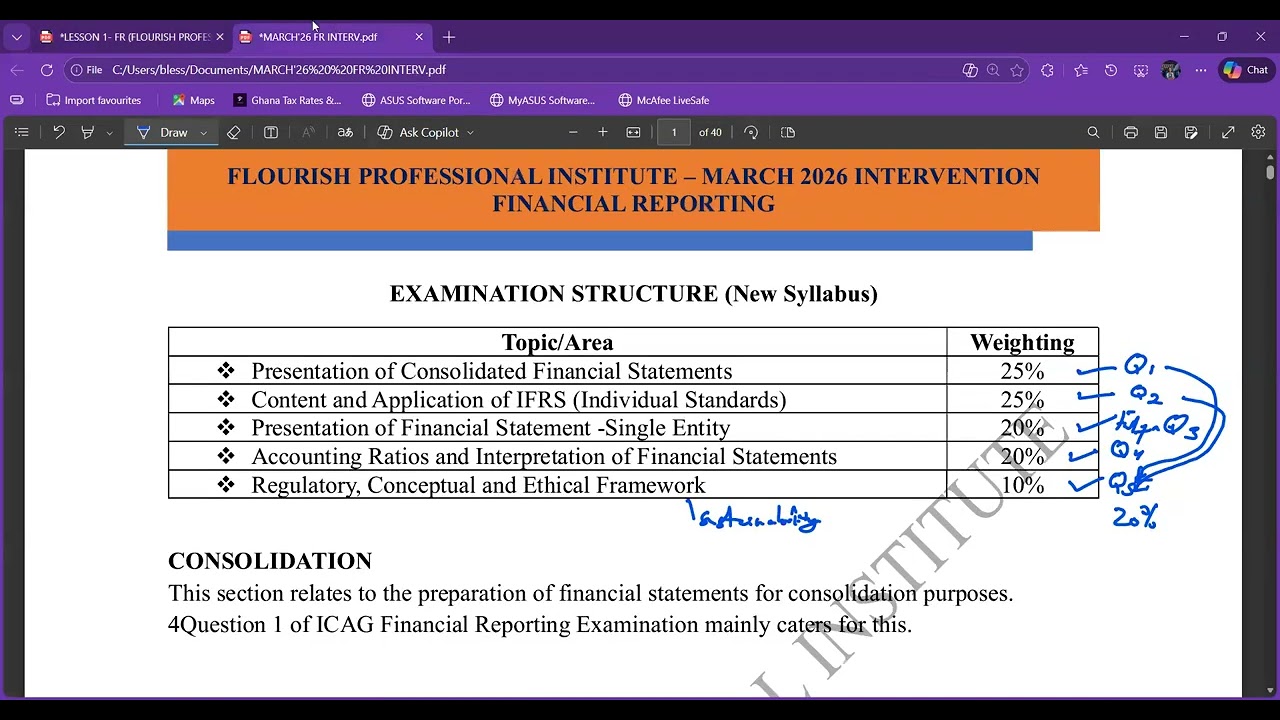Open the Favourites list icon
1280x720 pixels.
1081,70
